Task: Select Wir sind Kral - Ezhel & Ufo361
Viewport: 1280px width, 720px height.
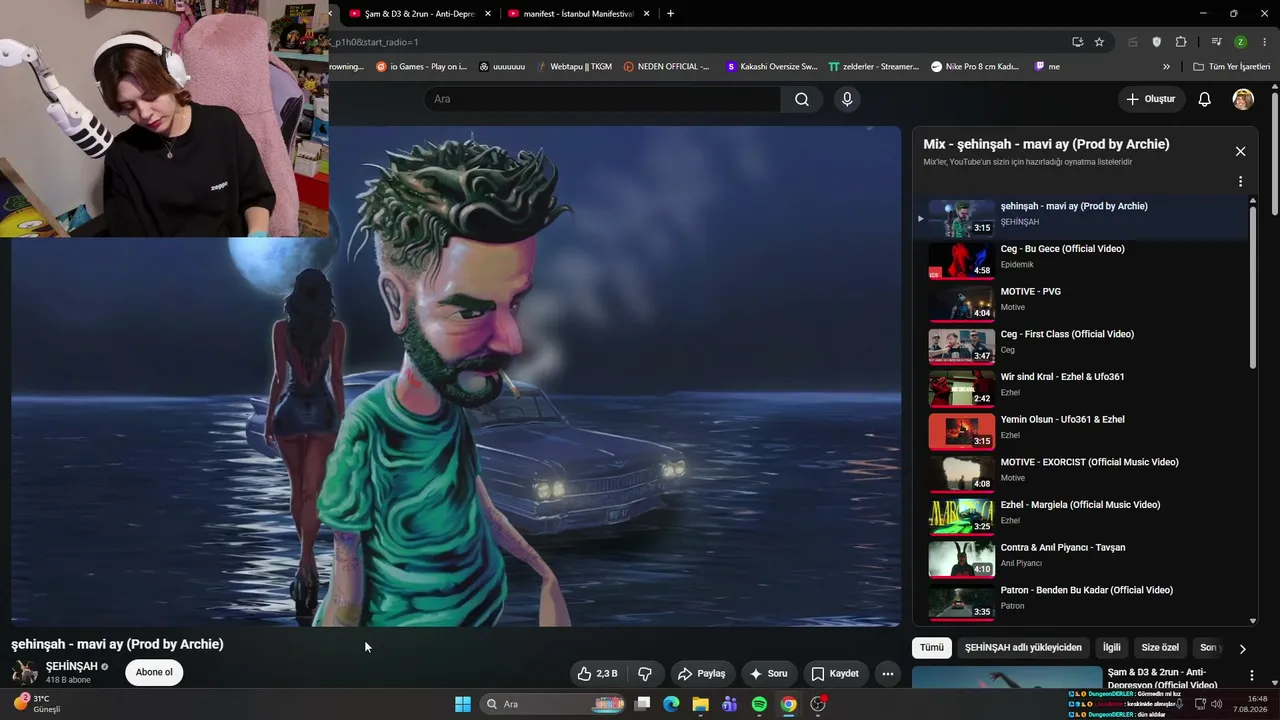Action: (1084, 389)
